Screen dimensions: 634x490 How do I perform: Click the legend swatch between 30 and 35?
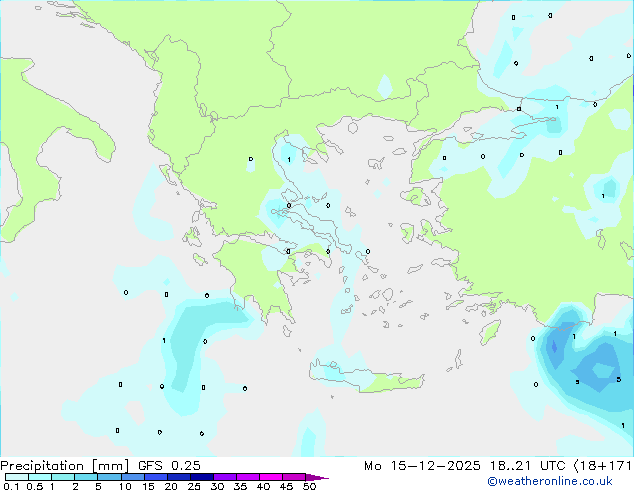pos(225,477)
